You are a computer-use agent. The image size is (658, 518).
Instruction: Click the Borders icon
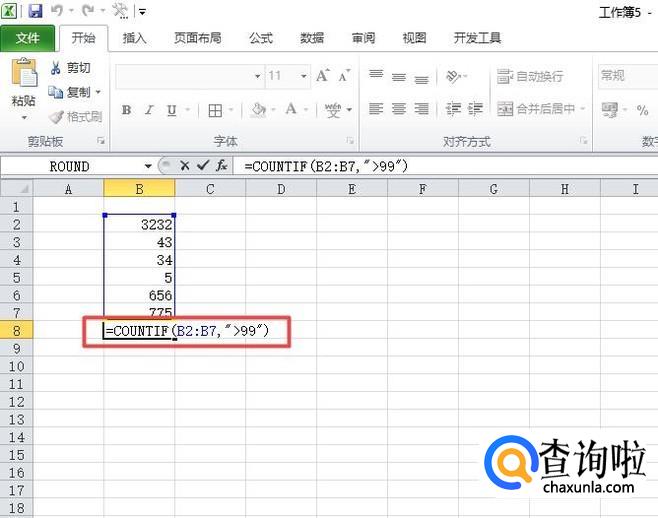click(x=215, y=110)
